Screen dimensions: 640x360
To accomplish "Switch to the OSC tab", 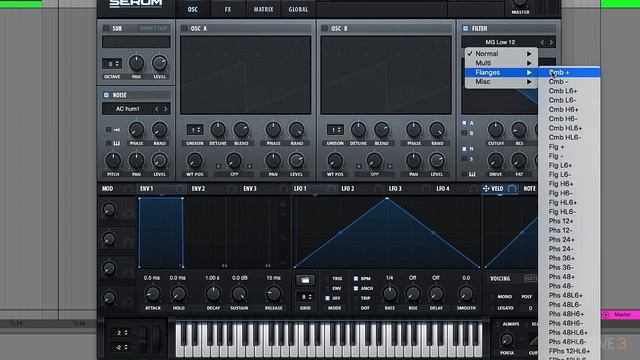I will tap(193, 9).
